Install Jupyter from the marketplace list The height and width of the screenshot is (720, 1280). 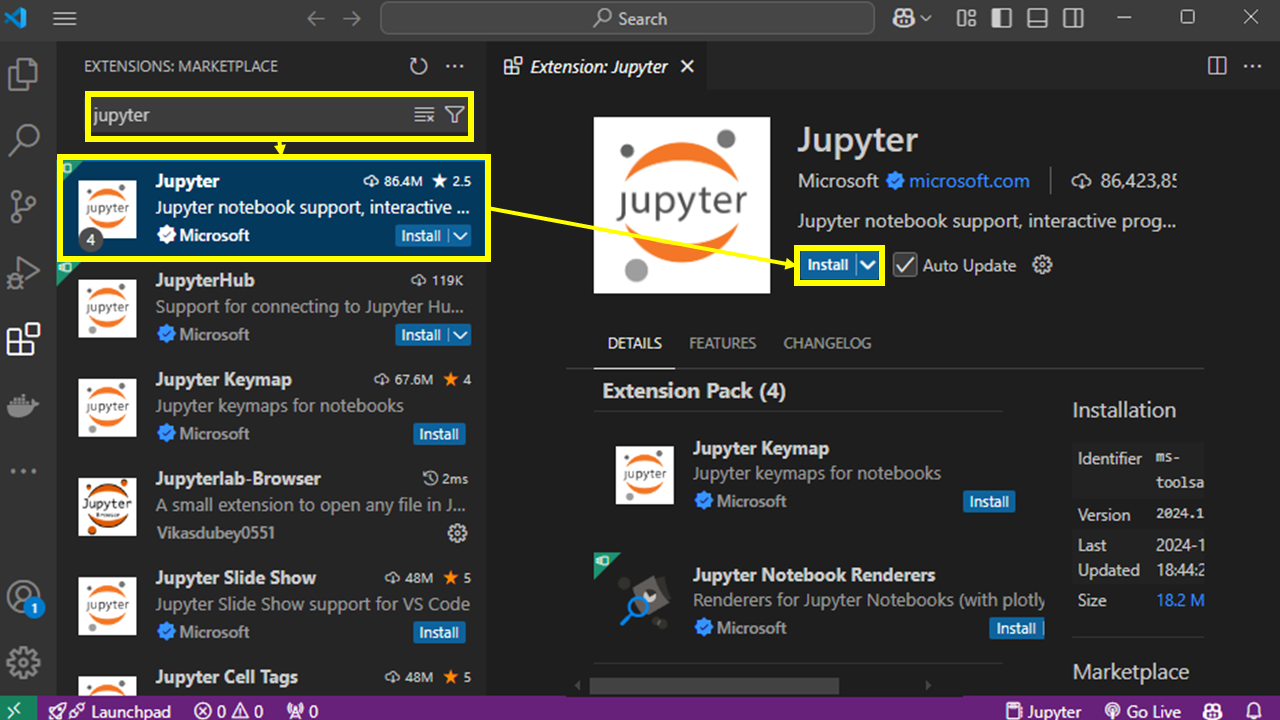[421, 236]
